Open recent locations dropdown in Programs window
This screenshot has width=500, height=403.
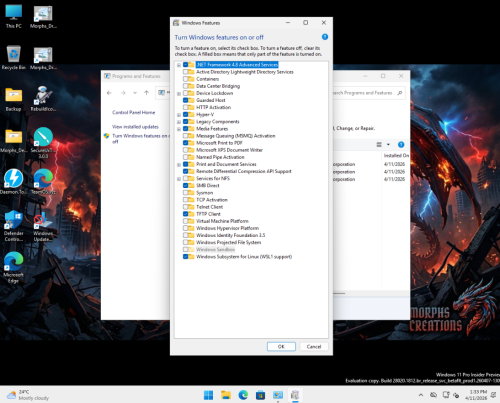click(x=135, y=93)
